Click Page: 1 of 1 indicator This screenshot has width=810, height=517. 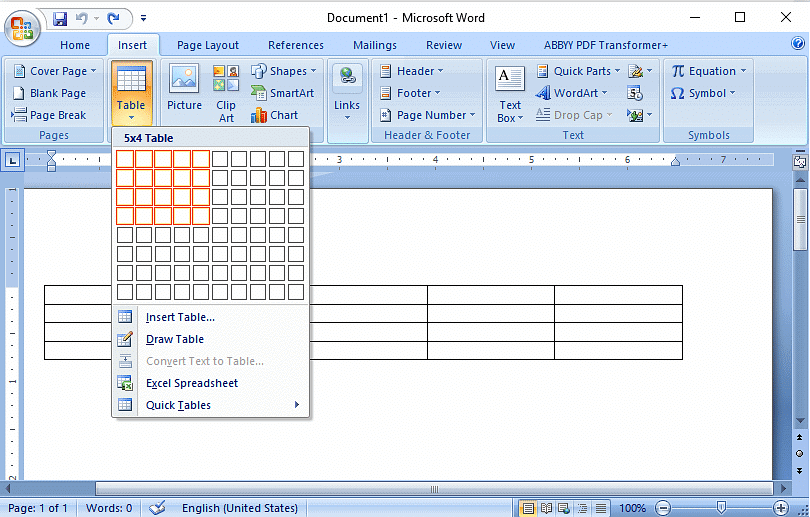point(38,508)
